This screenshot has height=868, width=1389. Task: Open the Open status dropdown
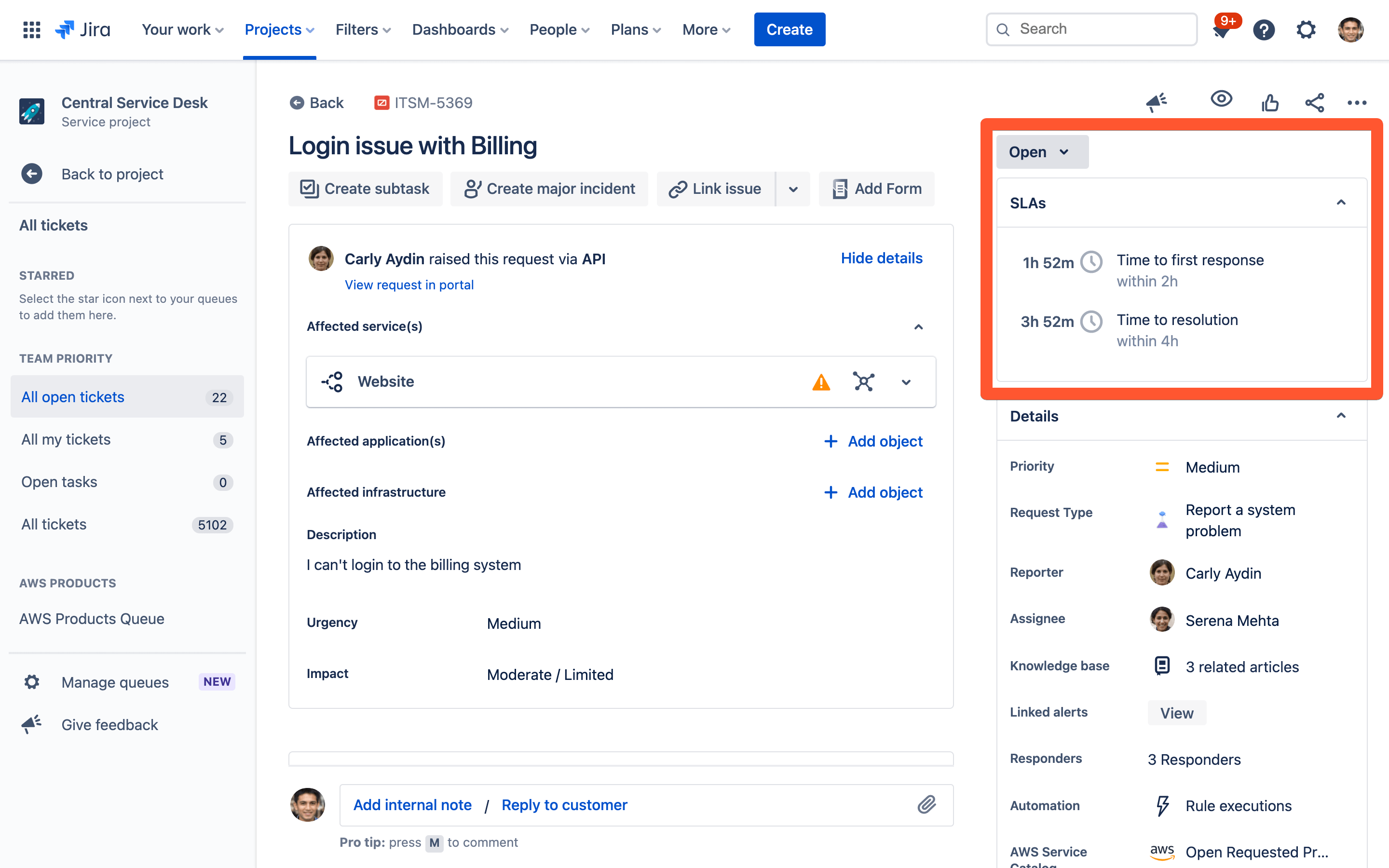pyautogui.click(x=1042, y=151)
